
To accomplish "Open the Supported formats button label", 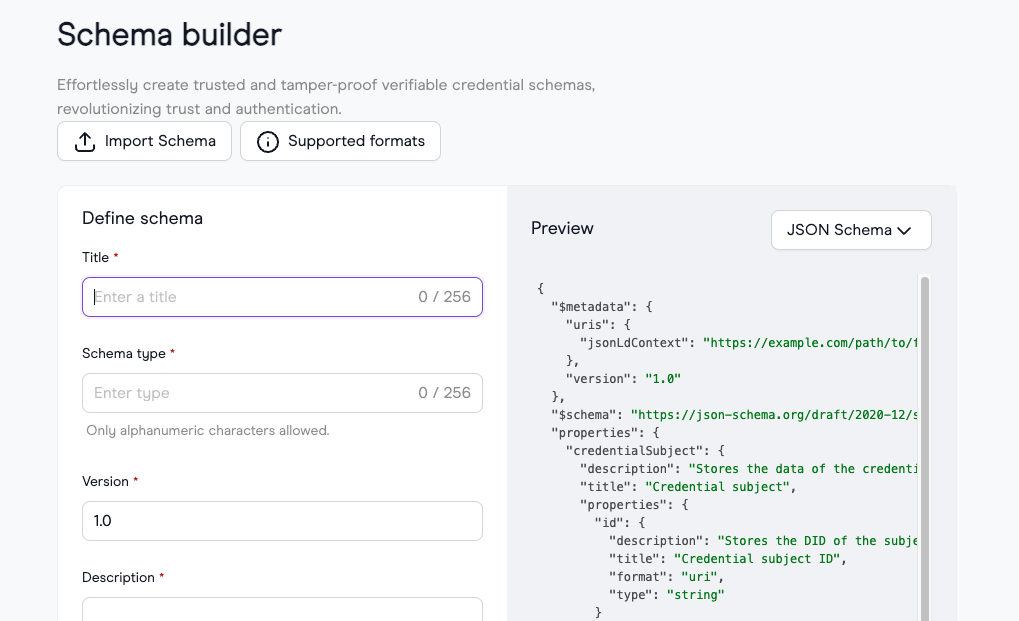I will [x=356, y=141].
